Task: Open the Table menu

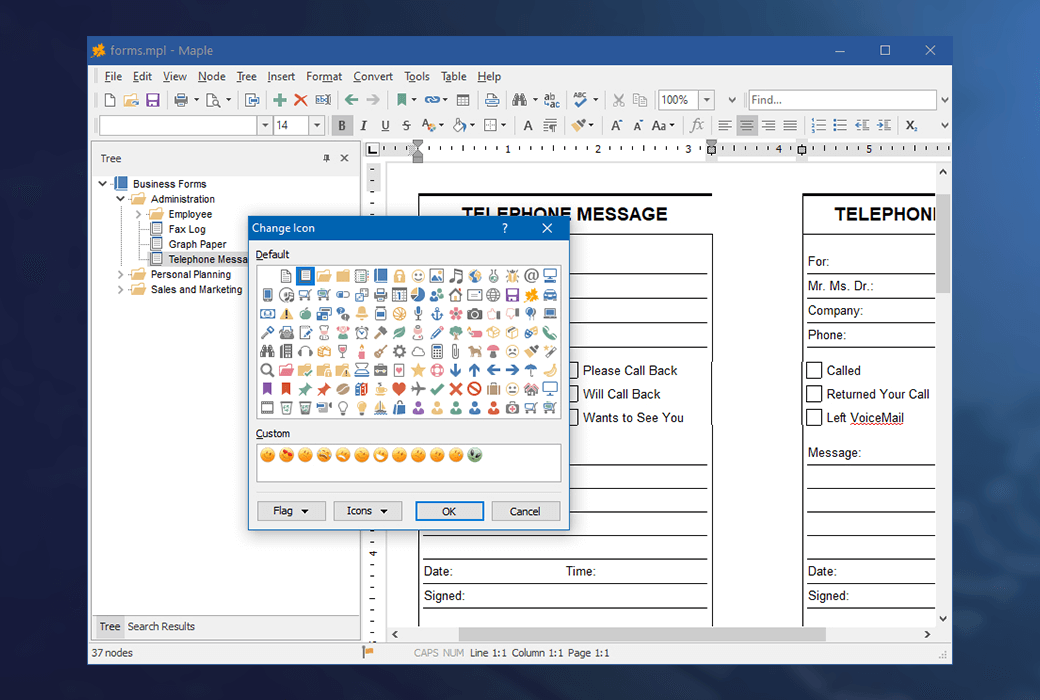Action: pos(454,76)
